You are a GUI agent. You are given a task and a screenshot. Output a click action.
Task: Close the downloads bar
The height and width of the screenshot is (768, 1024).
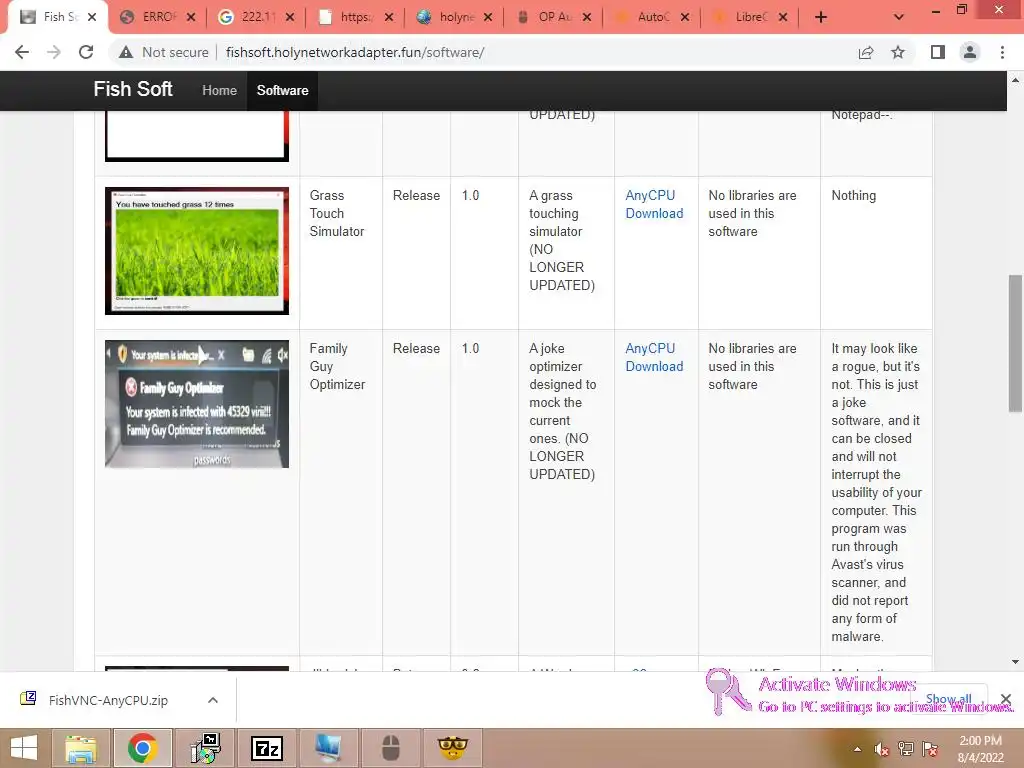(1006, 699)
